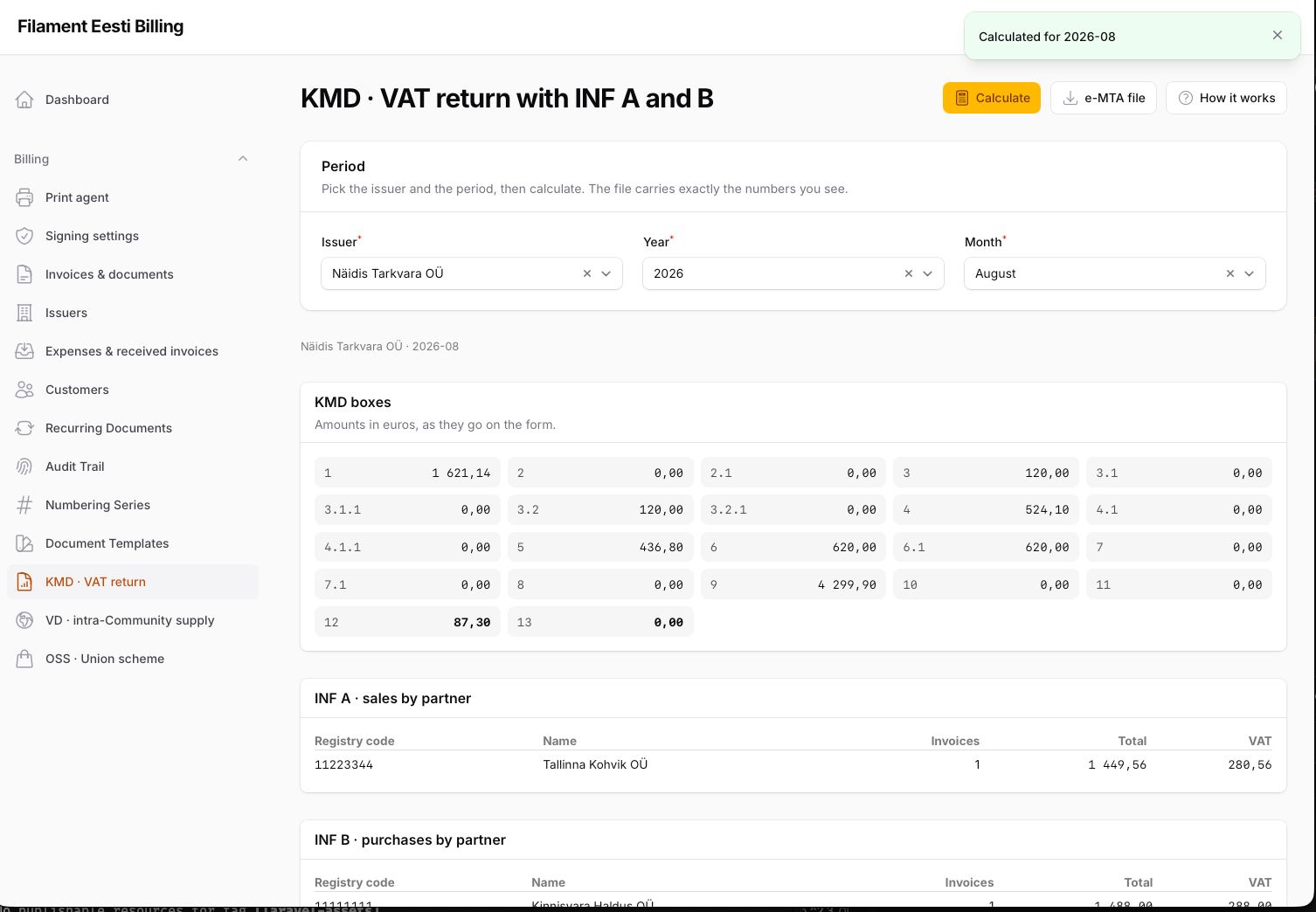This screenshot has width=1316, height=912.
Task: Go to Print agent page
Action: tap(133, 197)
